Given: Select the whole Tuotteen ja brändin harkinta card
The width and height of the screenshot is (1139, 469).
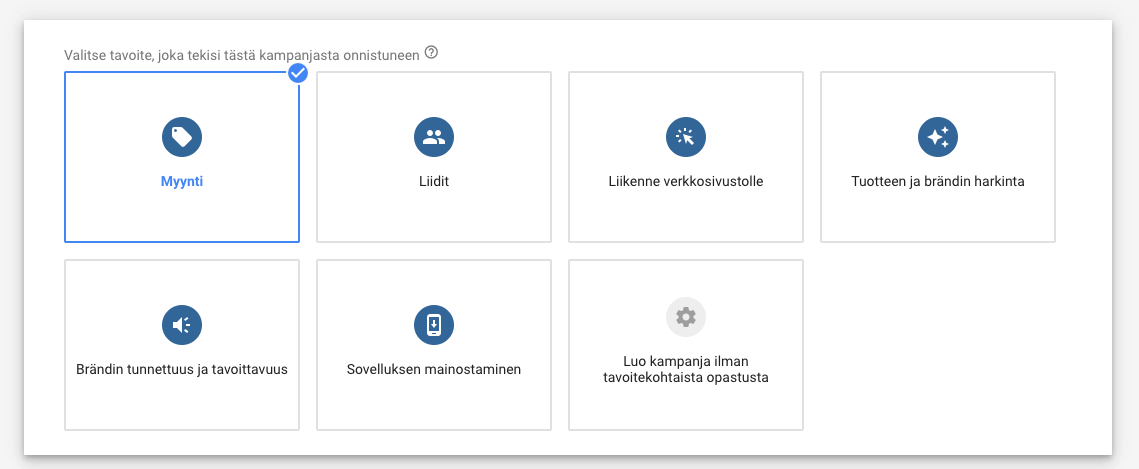Looking at the screenshot, I should point(938,215).
